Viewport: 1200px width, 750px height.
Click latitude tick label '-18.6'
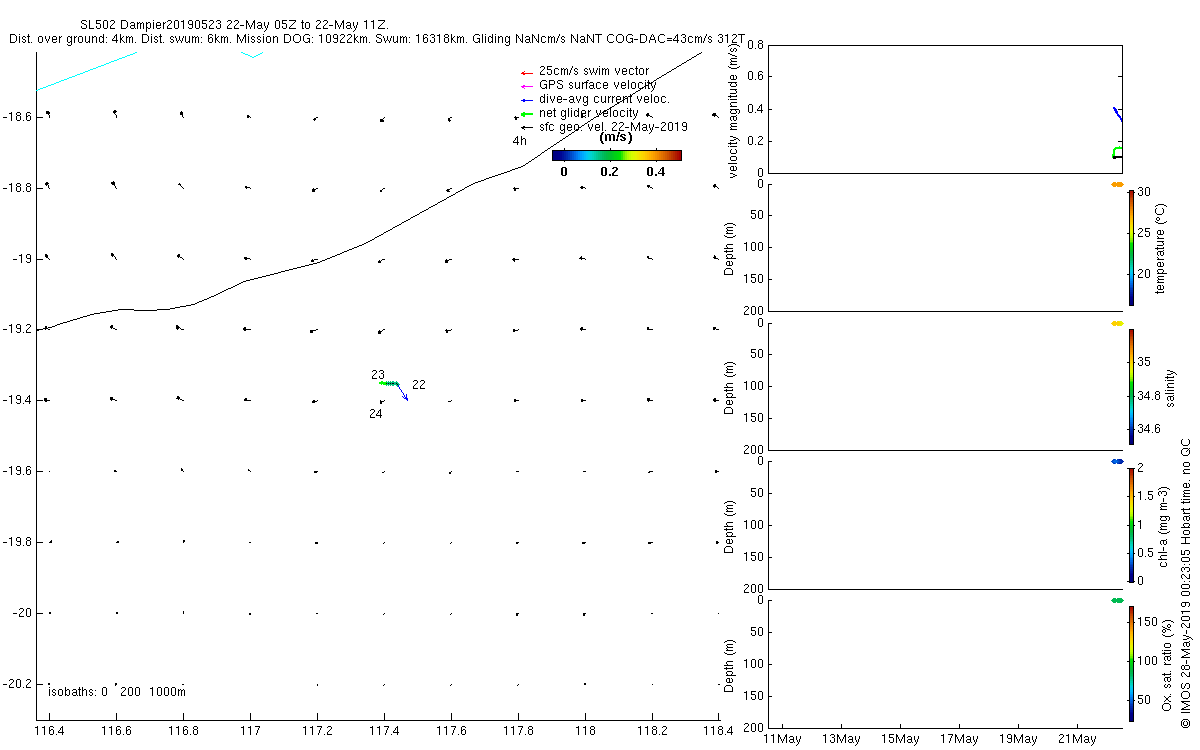pos(17,117)
